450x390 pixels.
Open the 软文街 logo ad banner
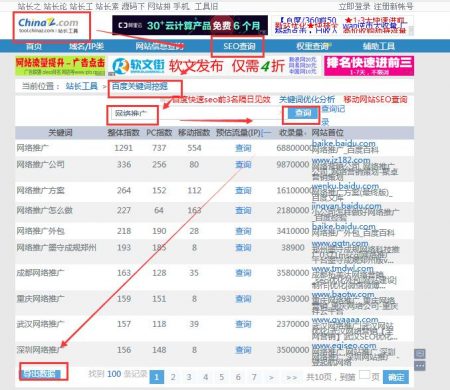pyautogui.click(x=138, y=66)
